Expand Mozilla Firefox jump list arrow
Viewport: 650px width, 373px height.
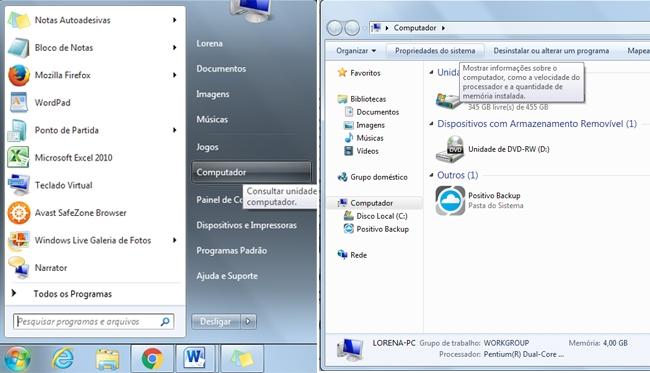pos(175,75)
